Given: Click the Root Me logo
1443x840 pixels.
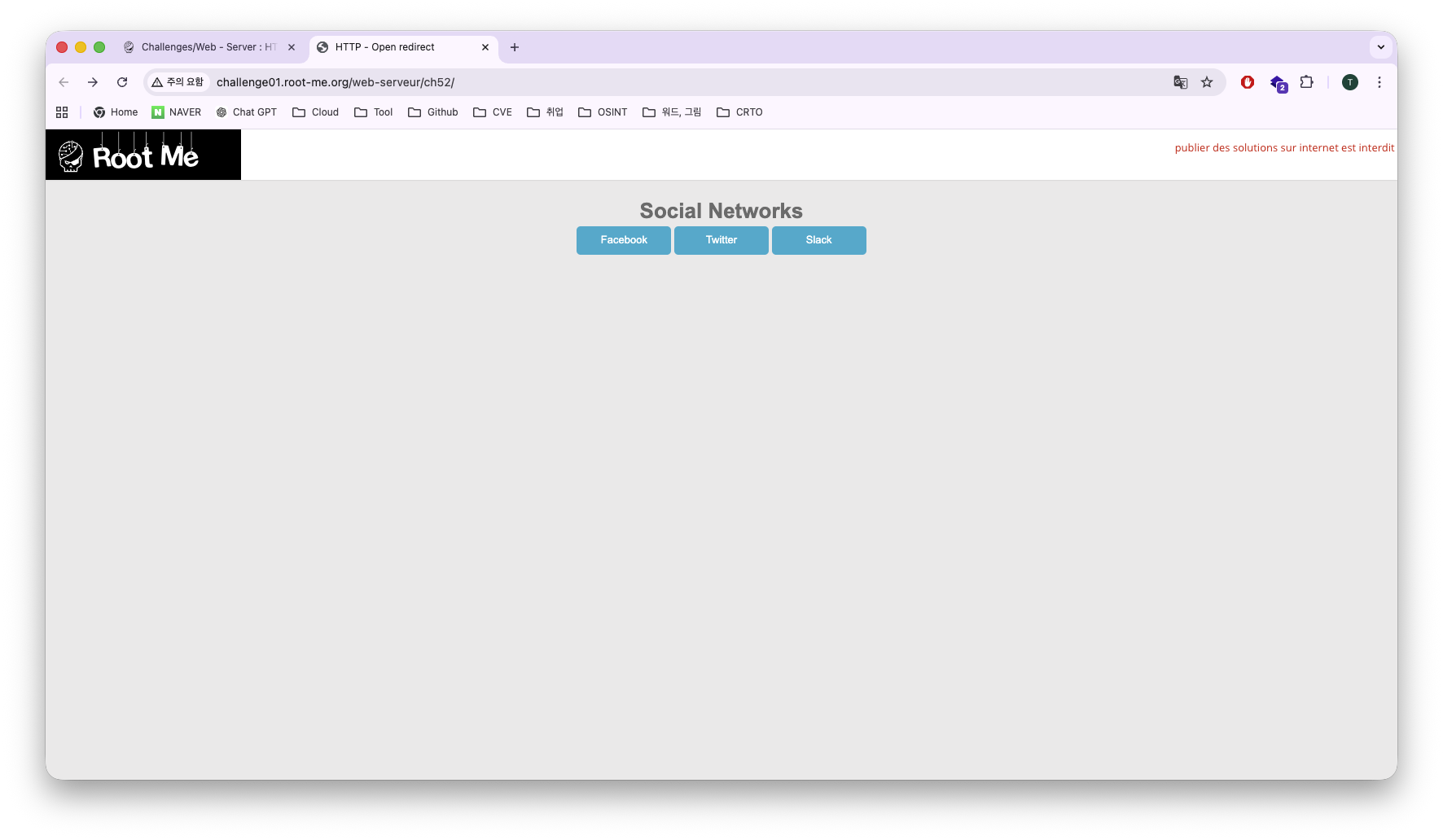Looking at the screenshot, I should [143, 155].
